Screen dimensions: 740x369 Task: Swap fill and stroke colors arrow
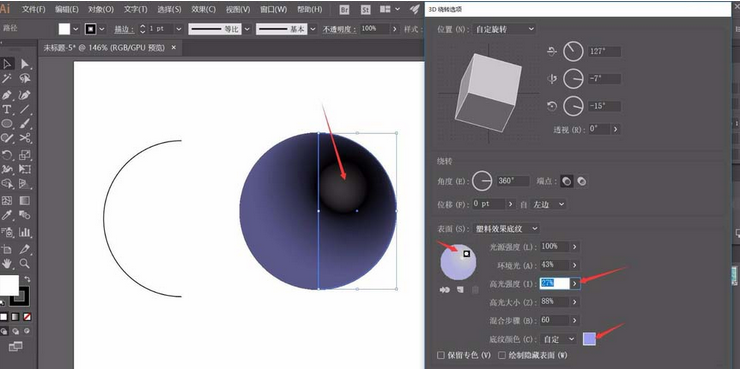point(27,279)
